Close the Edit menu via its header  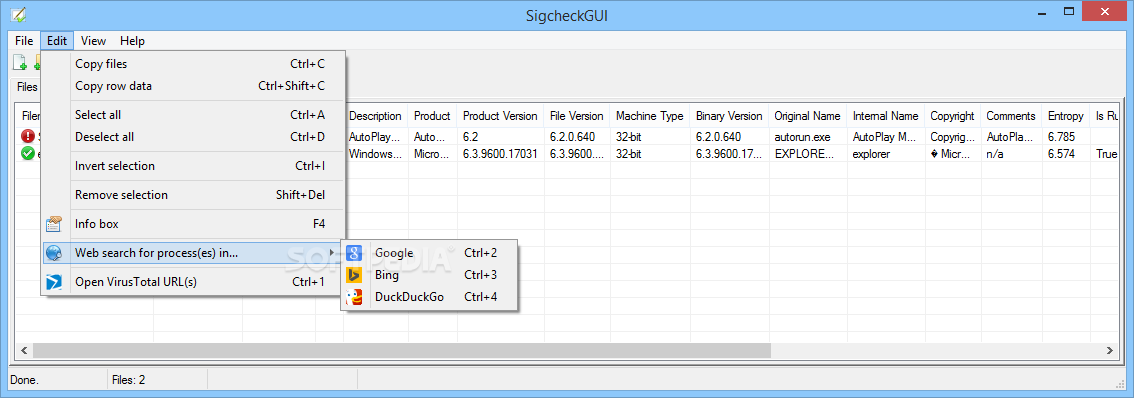(x=57, y=41)
